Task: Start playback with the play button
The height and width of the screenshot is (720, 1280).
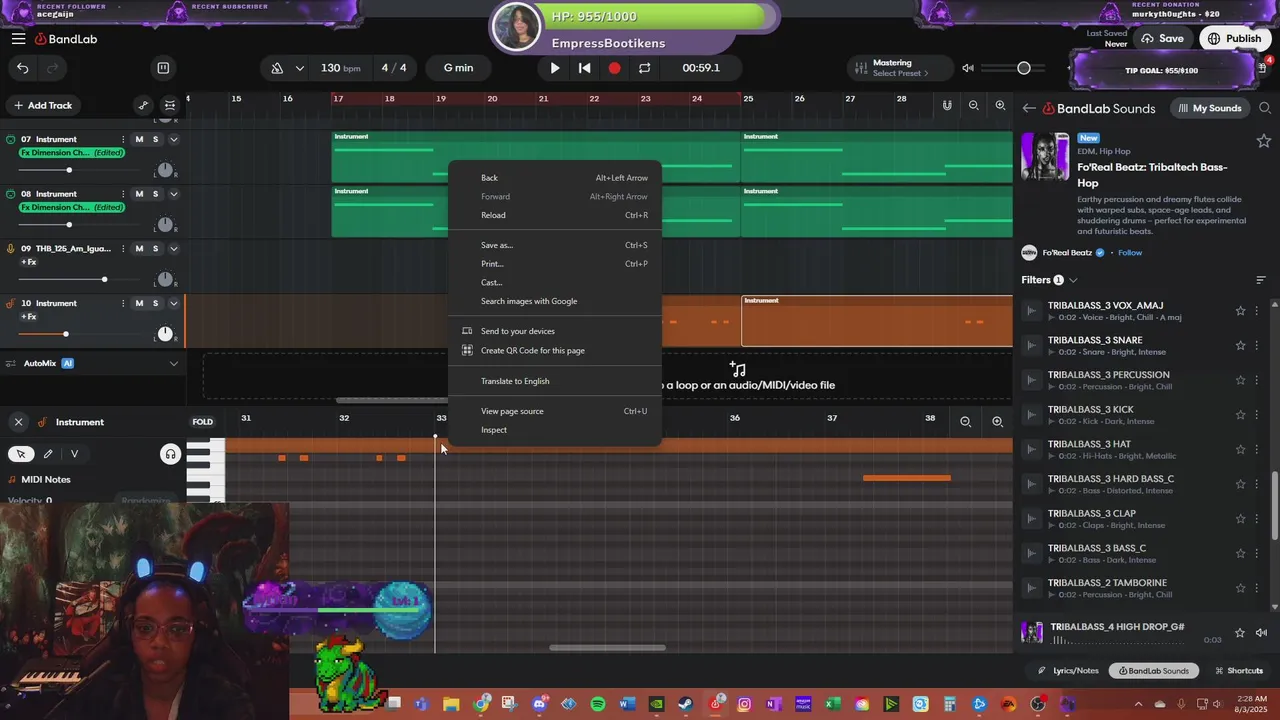Action: pyautogui.click(x=555, y=68)
